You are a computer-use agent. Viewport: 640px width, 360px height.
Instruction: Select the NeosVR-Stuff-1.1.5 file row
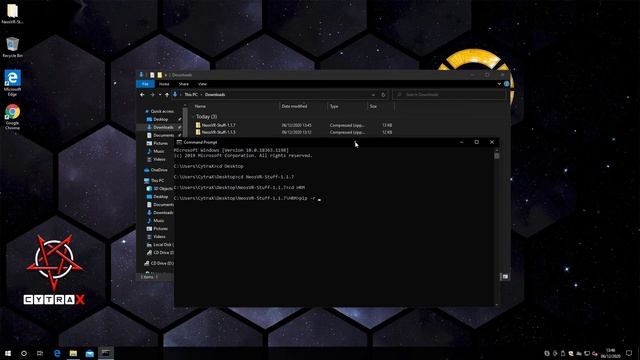[x=294, y=132]
